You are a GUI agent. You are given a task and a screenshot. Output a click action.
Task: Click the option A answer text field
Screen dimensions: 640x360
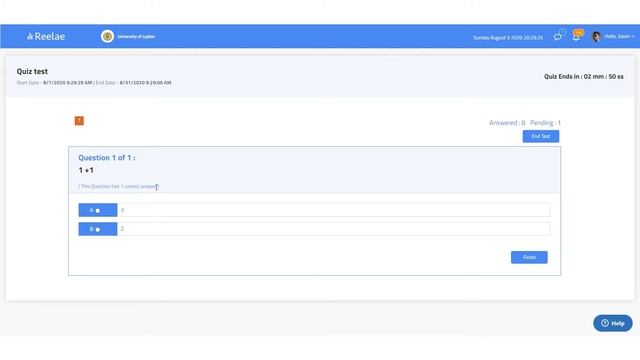tap(333, 210)
